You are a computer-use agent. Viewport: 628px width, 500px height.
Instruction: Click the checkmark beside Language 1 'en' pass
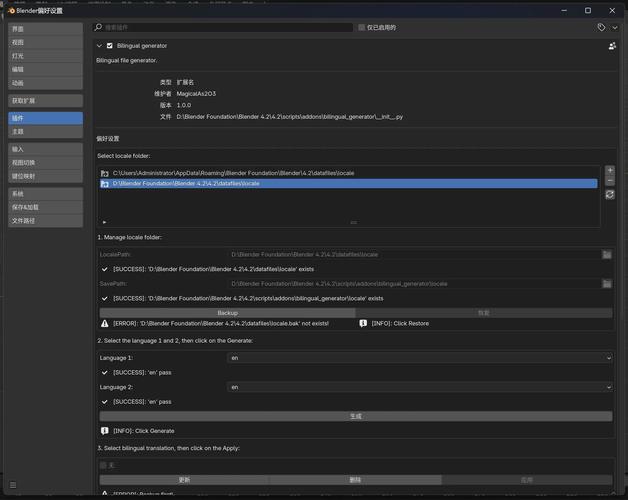(105, 373)
